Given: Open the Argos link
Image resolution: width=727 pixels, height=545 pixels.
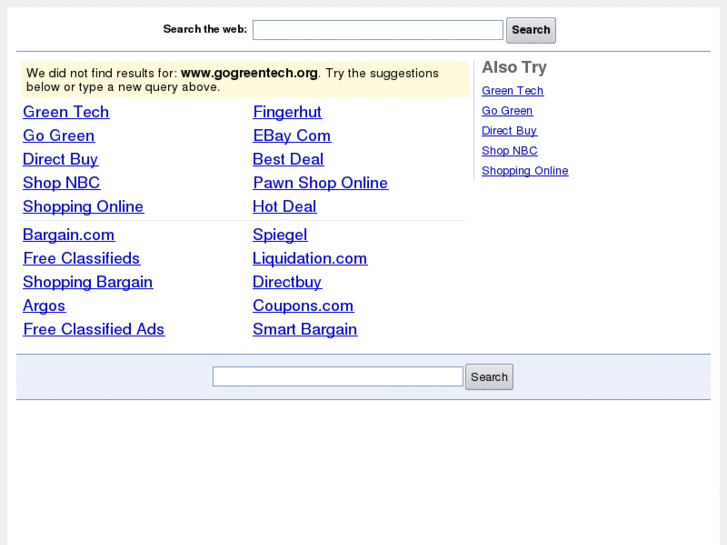Looking at the screenshot, I should 45,306.
